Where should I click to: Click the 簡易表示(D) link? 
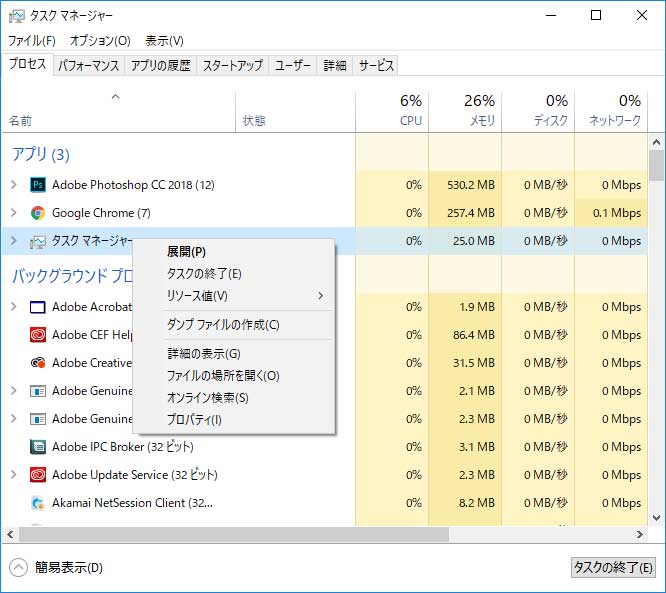pyautogui.click(x=69, y=568)
